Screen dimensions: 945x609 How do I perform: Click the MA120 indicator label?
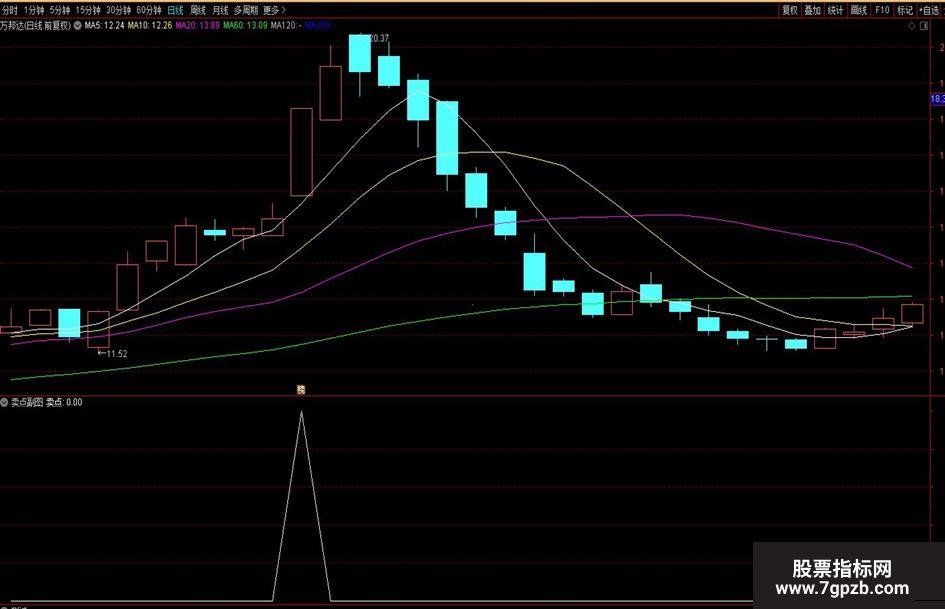(x=286, y=26)
